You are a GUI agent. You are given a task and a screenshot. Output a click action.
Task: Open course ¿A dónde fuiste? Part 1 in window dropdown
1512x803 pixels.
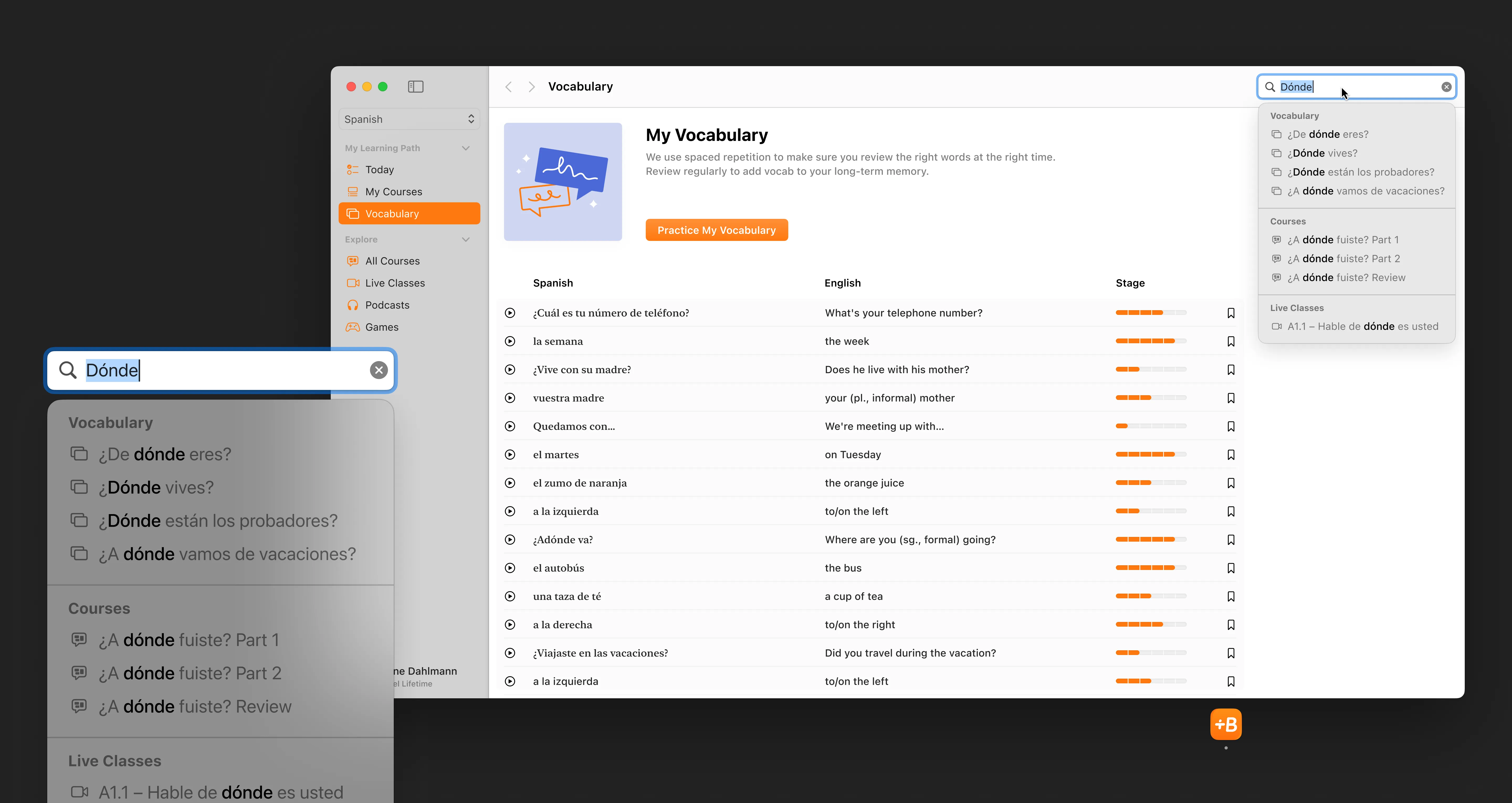point(1356,240)
